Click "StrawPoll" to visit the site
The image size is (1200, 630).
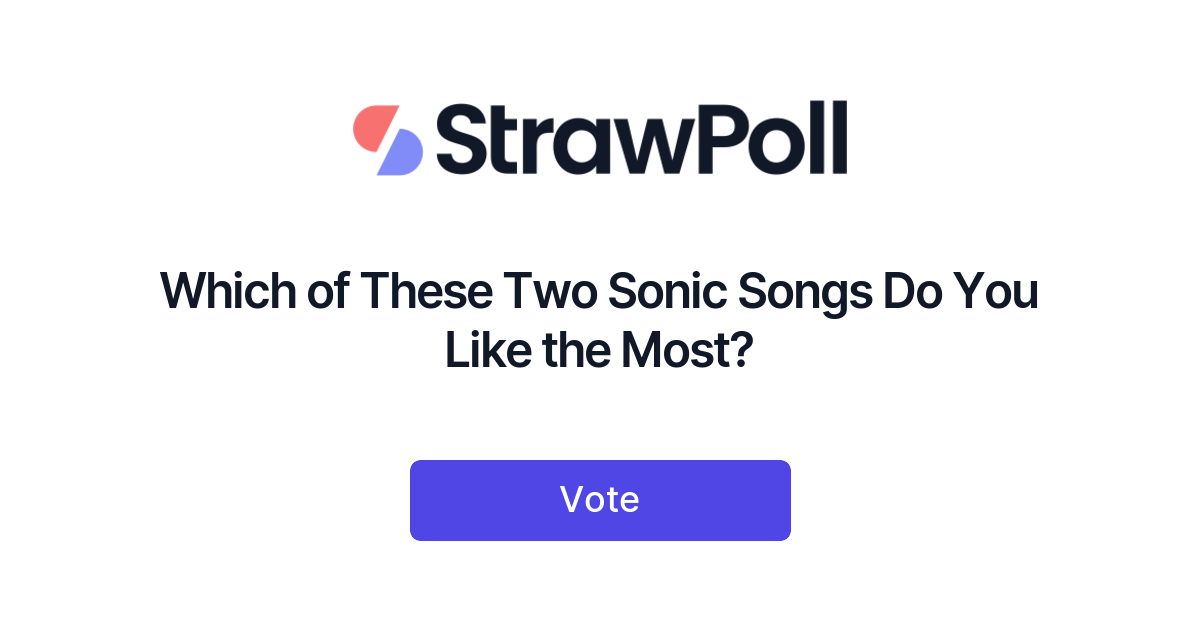click(x=640, y=140)
